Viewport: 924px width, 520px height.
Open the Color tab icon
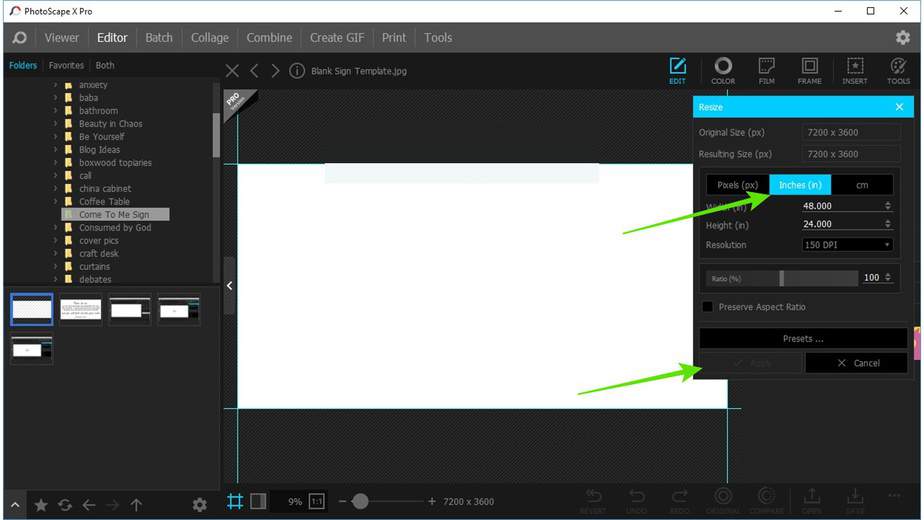click(722, 70)
